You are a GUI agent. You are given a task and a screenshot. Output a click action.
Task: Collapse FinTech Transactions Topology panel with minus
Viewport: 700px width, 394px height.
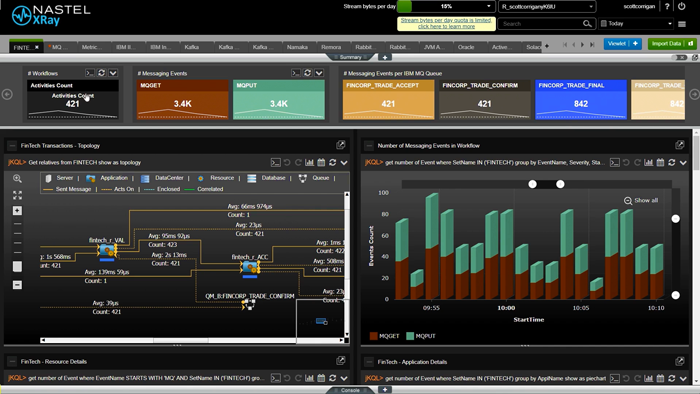point(12,145)
